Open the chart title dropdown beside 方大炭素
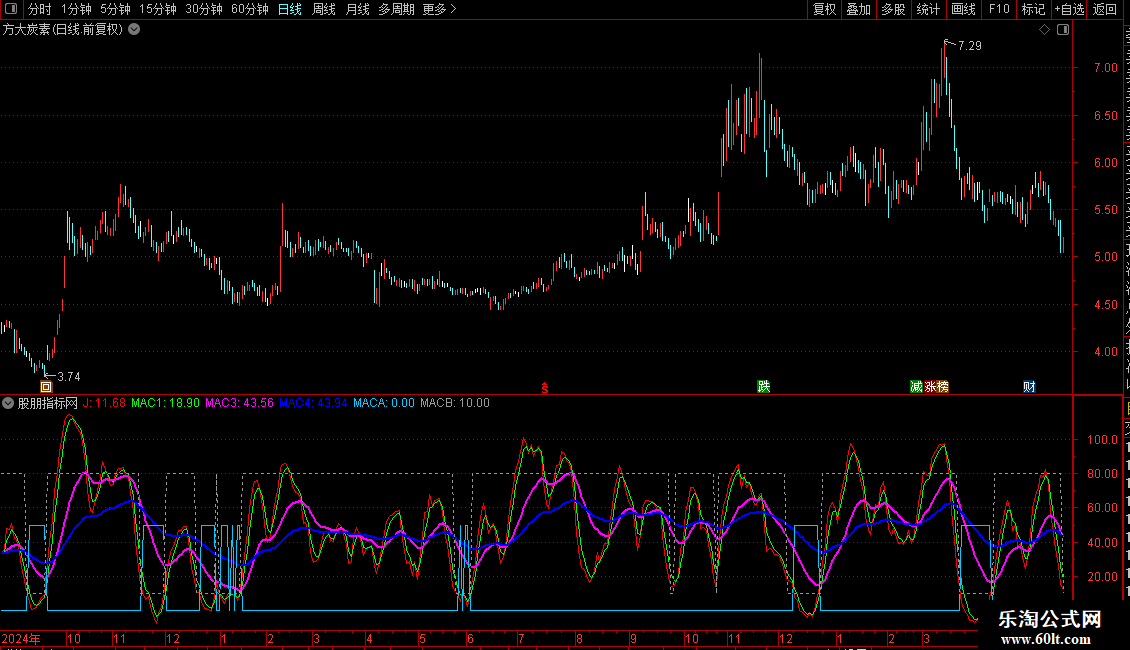1130x650 pixels. pos(134,30)
